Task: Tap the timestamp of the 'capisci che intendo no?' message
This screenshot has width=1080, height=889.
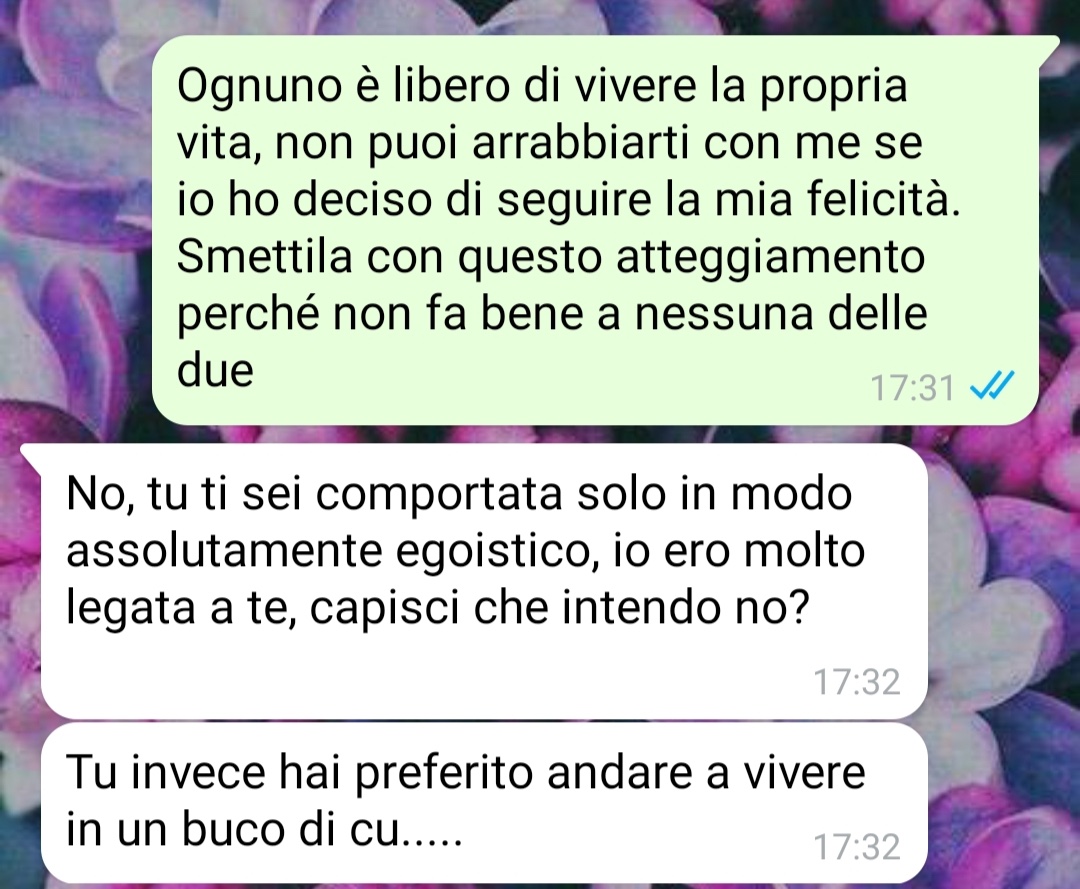Action: [857, 682]
